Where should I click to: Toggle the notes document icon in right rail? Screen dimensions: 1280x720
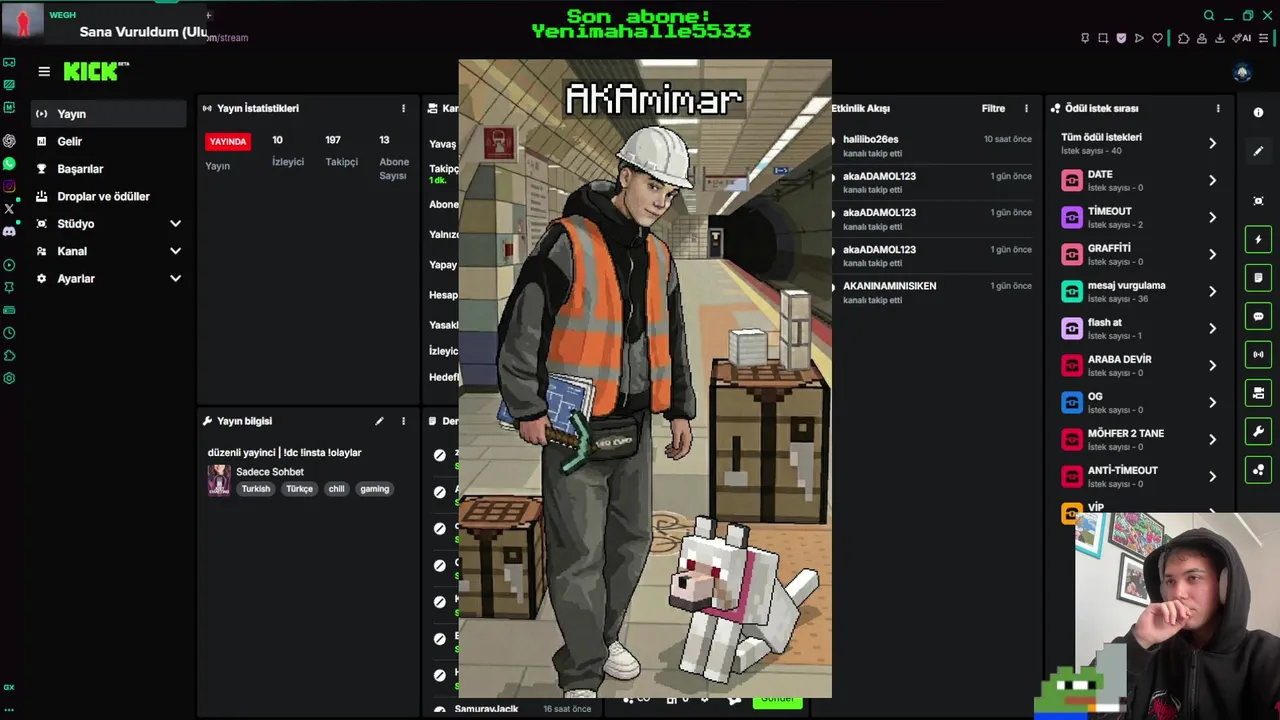pos(1258,277)
